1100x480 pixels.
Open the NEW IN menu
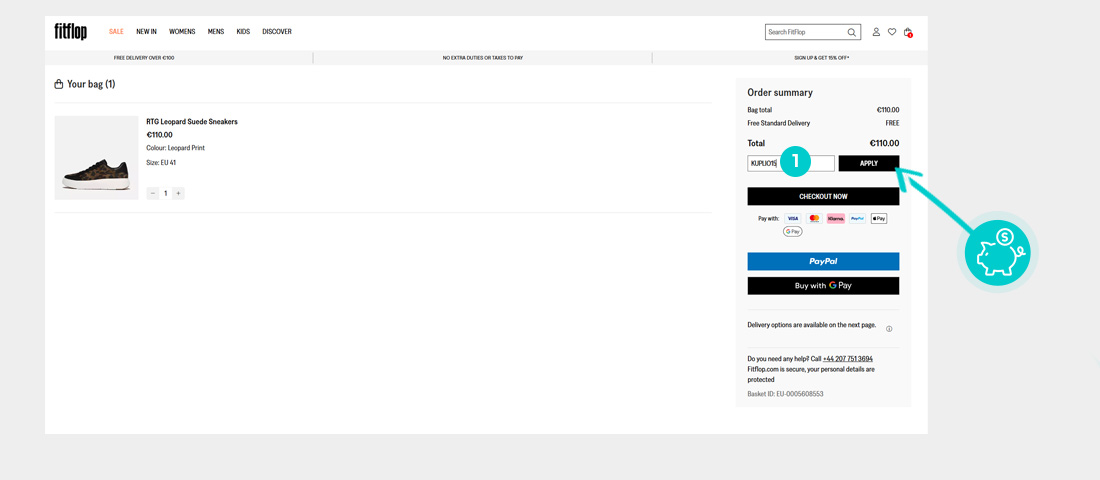[147, 32]
